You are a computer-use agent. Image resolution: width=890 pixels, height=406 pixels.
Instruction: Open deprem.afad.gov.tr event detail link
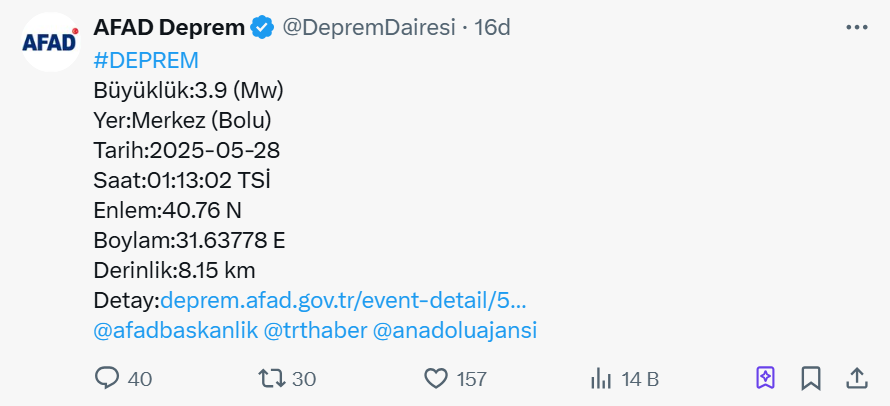[343, 301]
